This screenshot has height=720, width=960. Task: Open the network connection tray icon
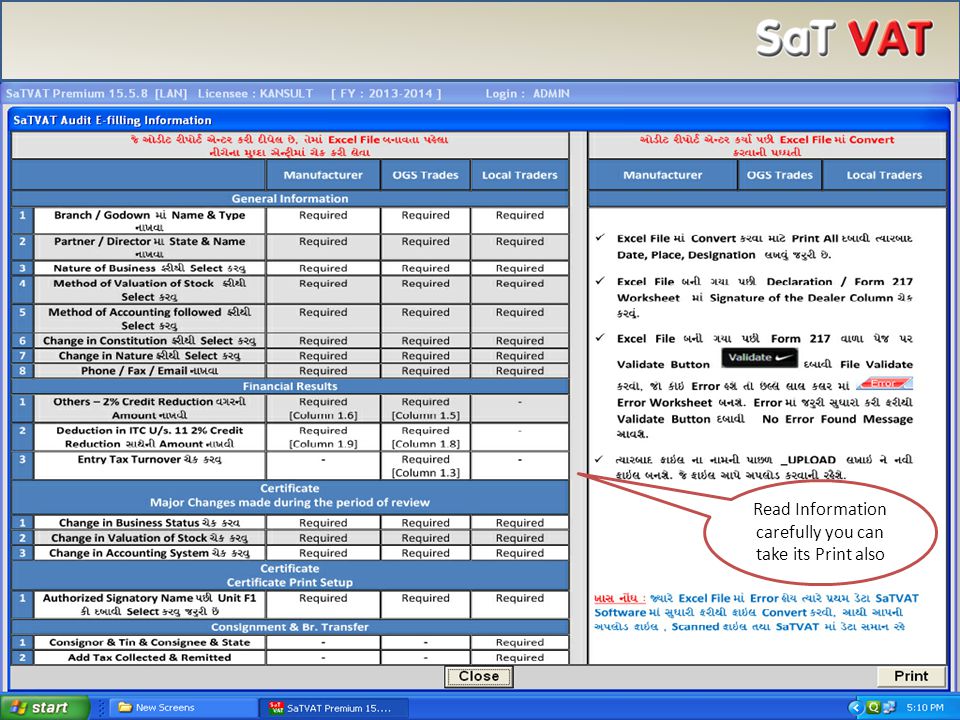[888, 708]
